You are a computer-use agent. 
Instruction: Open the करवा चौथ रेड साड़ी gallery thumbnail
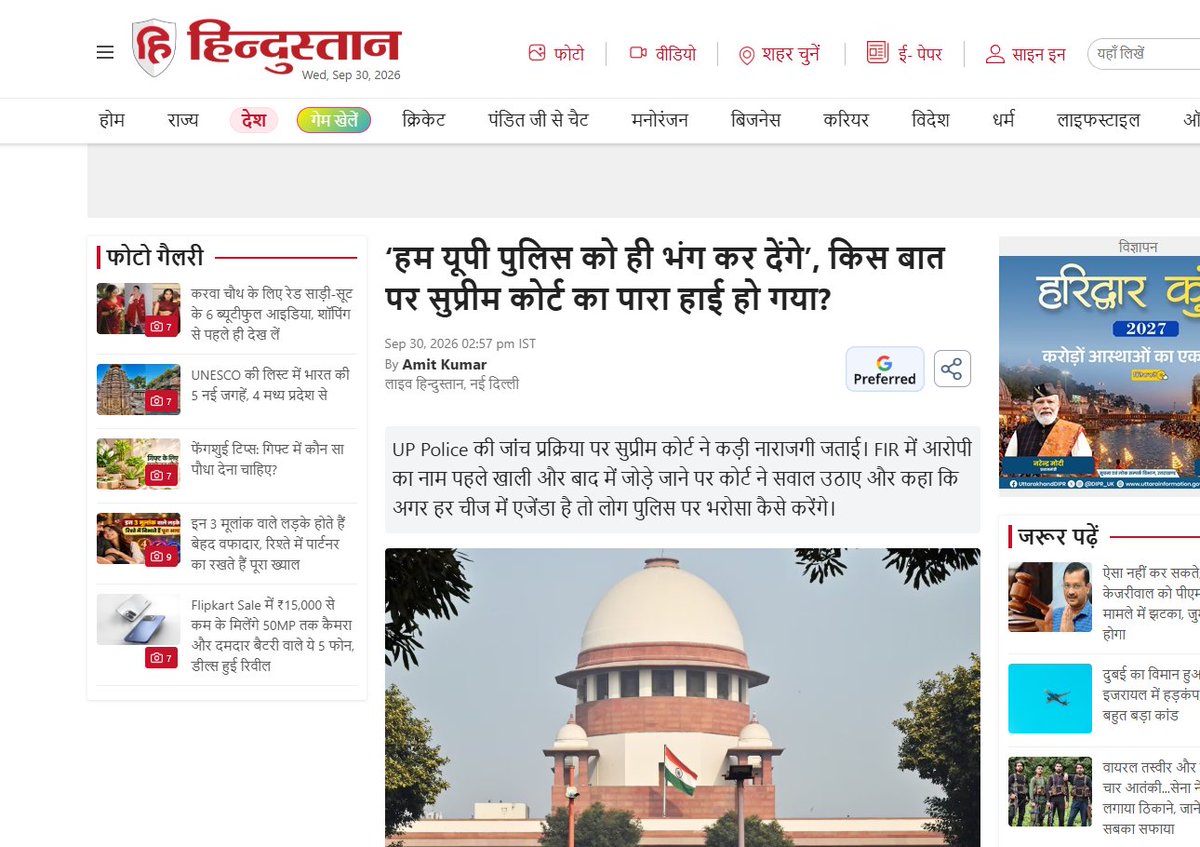(138, 309)
